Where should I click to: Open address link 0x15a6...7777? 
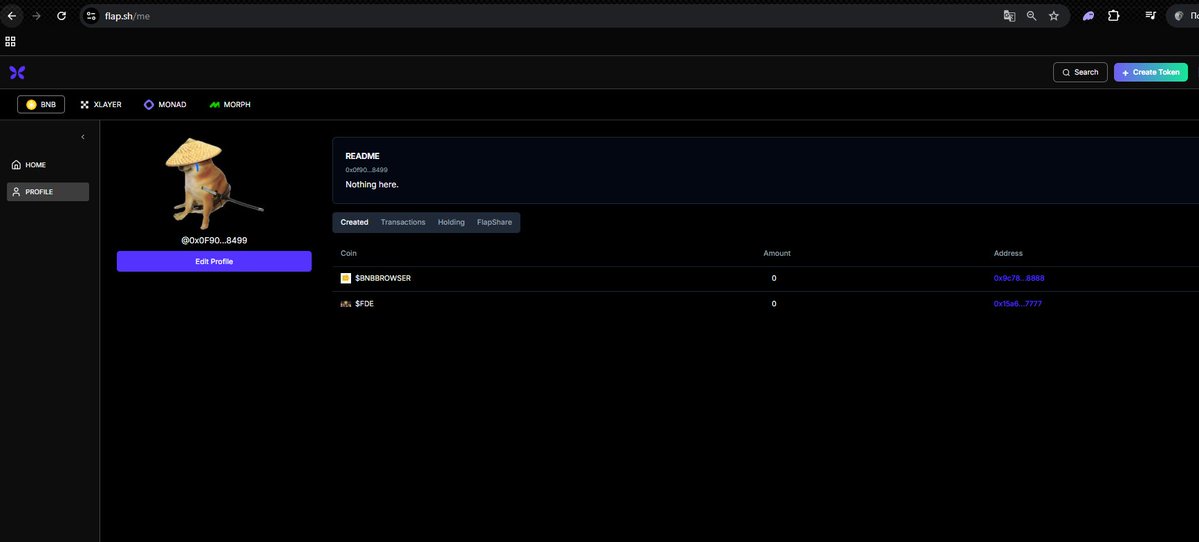(1018, 303)
